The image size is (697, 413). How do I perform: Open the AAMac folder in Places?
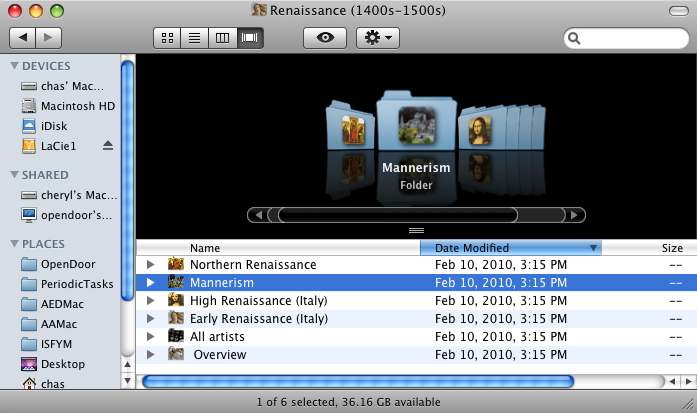coord(49,324)
